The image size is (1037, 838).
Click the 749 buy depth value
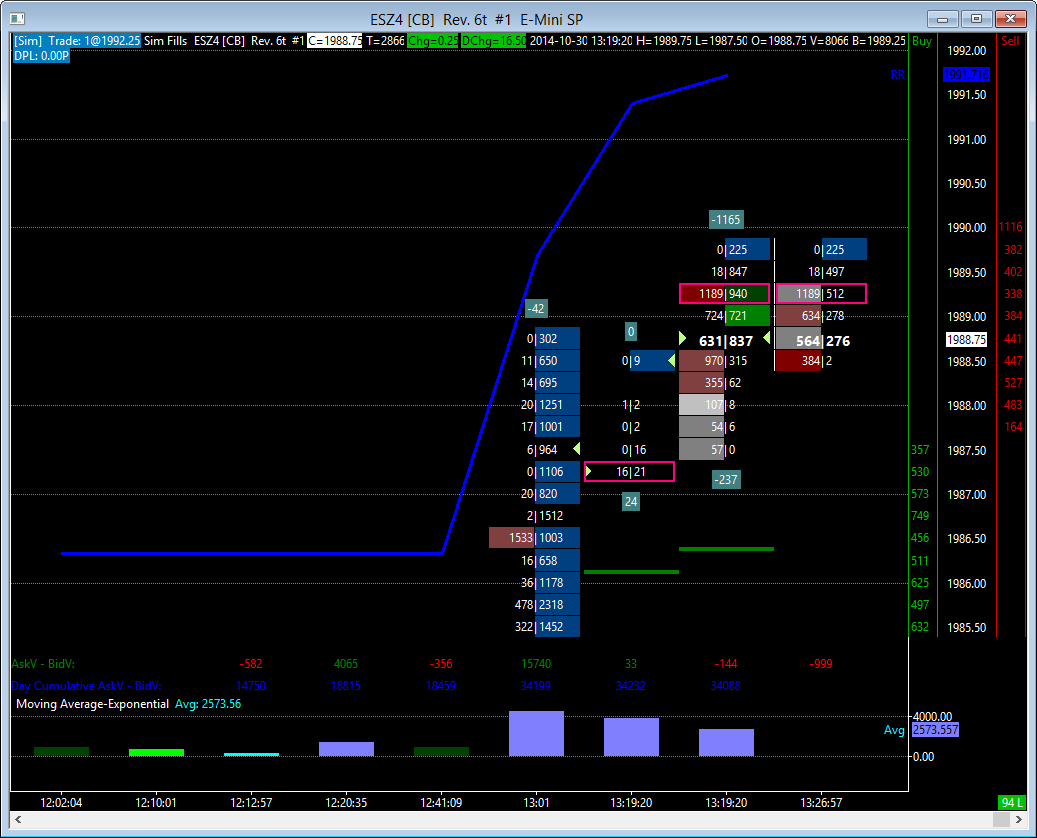click(920, 515)
